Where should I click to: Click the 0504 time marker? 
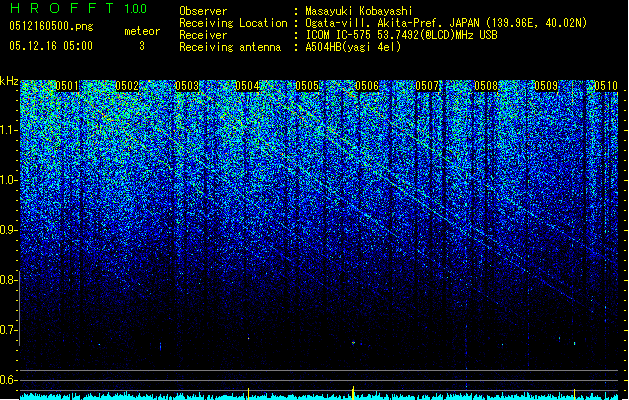pyautogui.click(x=247, y=86)
